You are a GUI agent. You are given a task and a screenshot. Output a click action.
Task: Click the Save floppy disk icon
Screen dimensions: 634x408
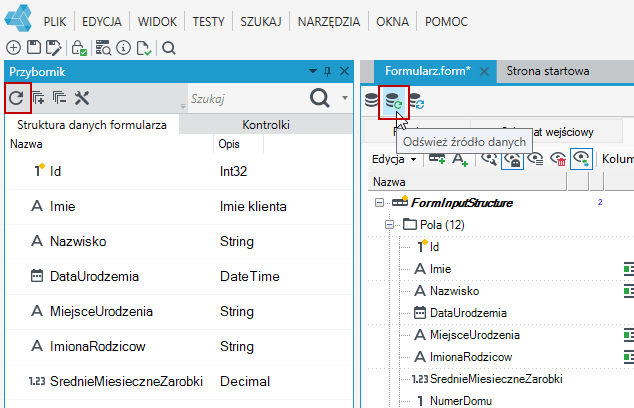[34, 48]
